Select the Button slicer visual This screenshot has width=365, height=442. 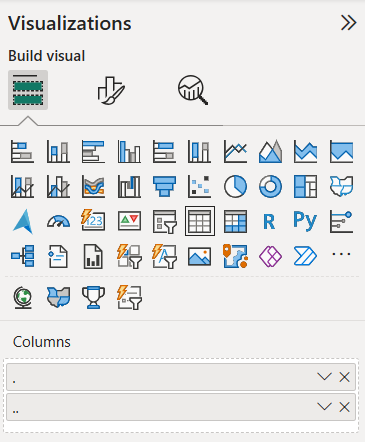(x=129, y=256)
